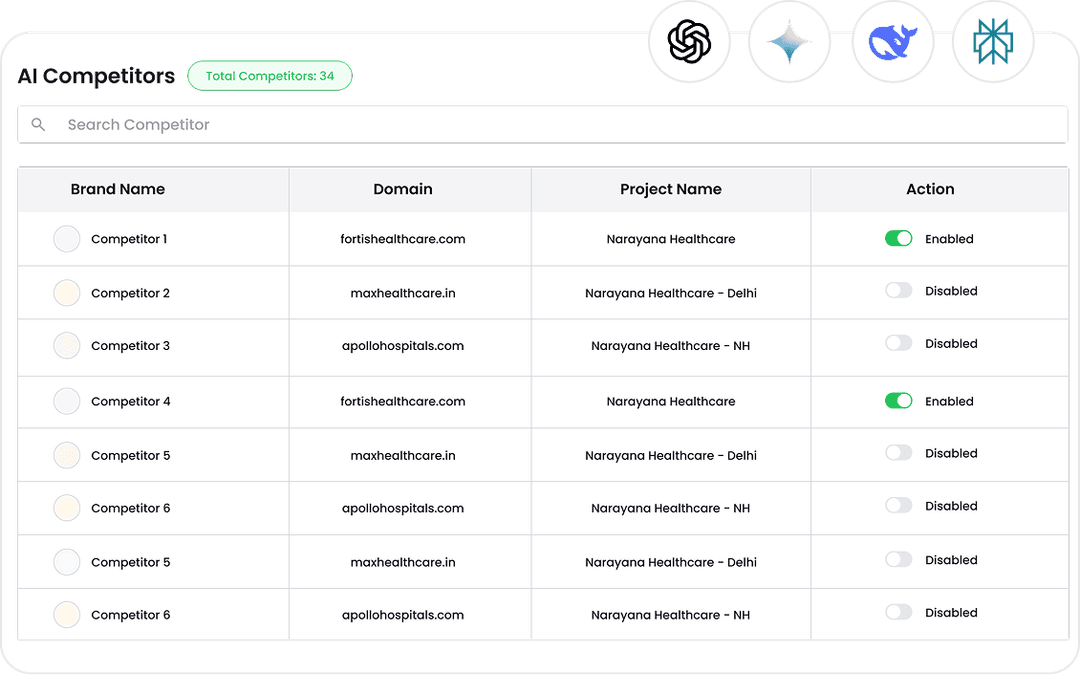Open Competitor 1 brand avatar
Viewport: 1080px width, 675px height.
[66, 238]
